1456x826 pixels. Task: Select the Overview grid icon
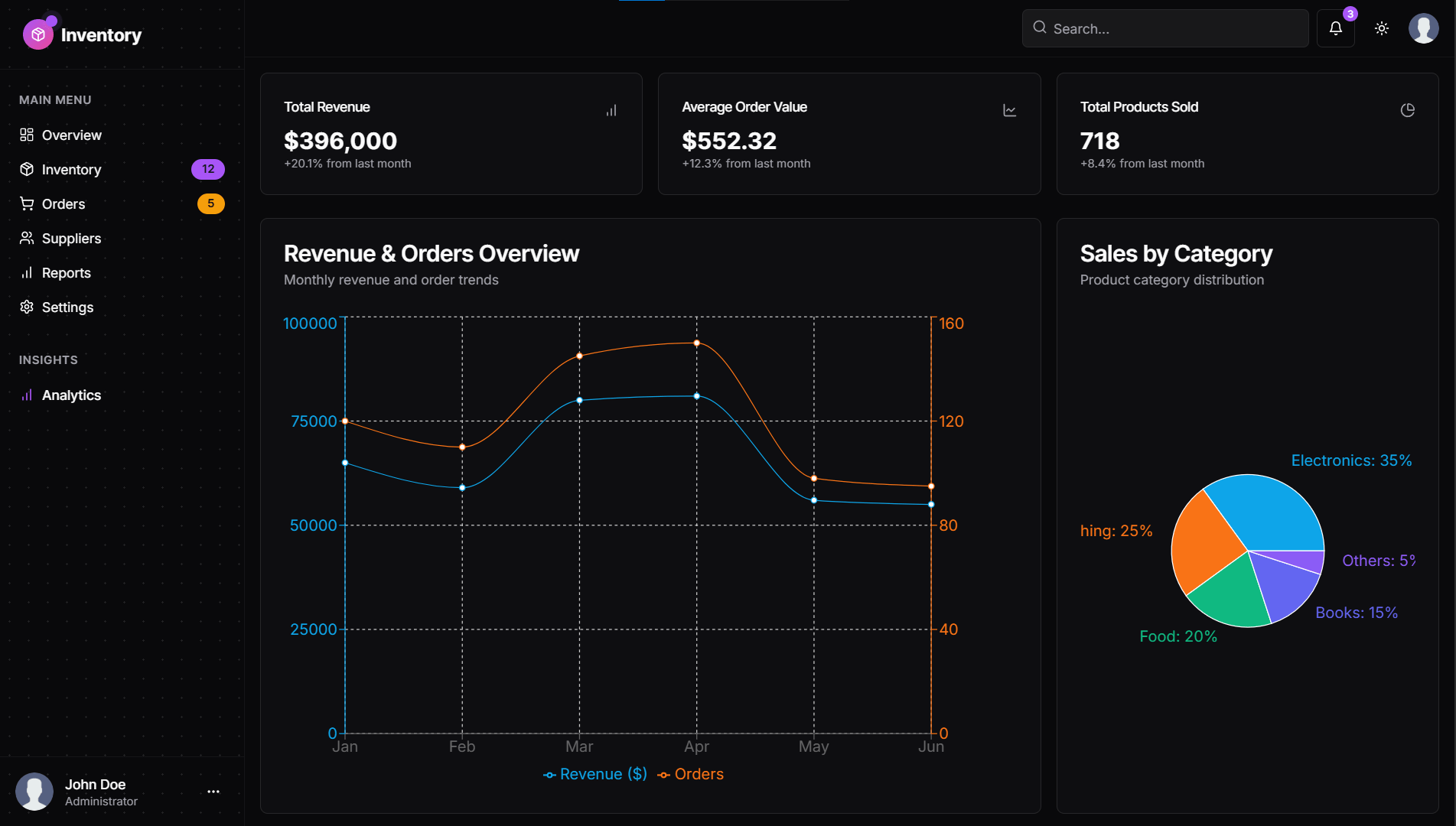(x=27, y=135)
